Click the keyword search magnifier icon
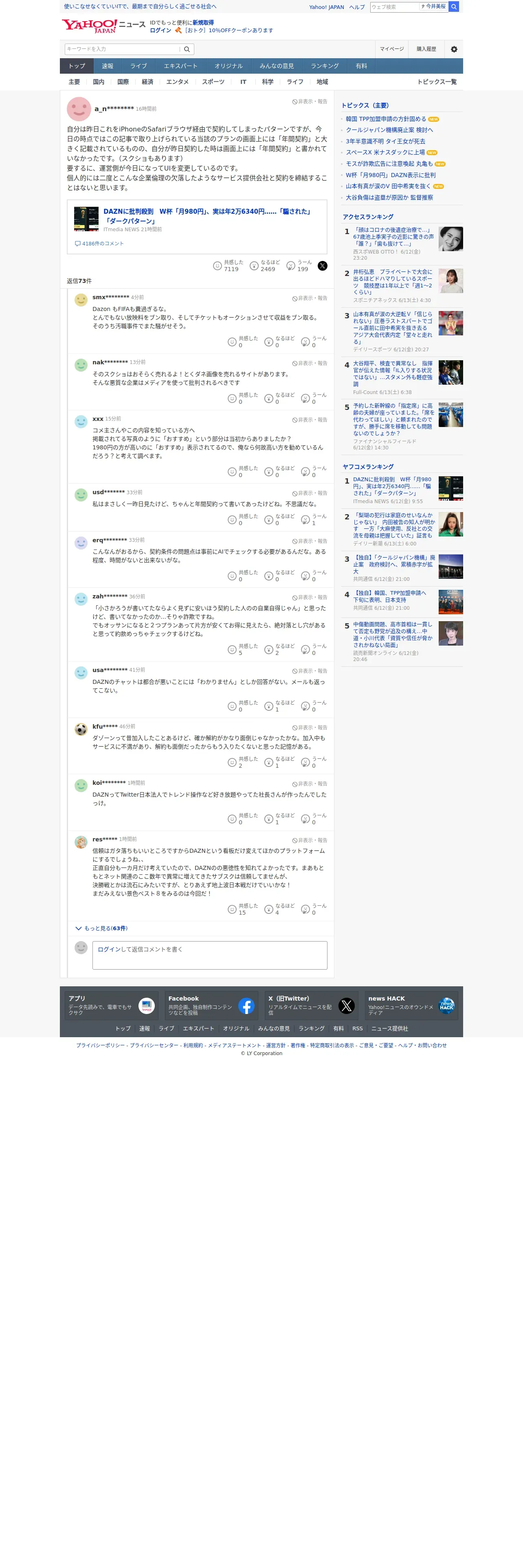The width and height of the screenshot is (523, 1568). (187, 49)
